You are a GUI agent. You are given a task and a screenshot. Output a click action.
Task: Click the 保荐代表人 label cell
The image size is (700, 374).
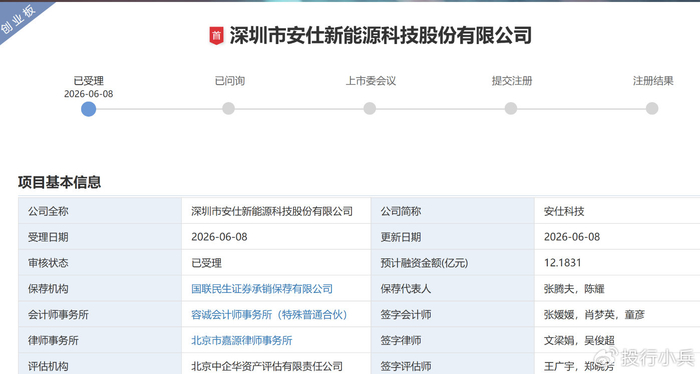453,289
